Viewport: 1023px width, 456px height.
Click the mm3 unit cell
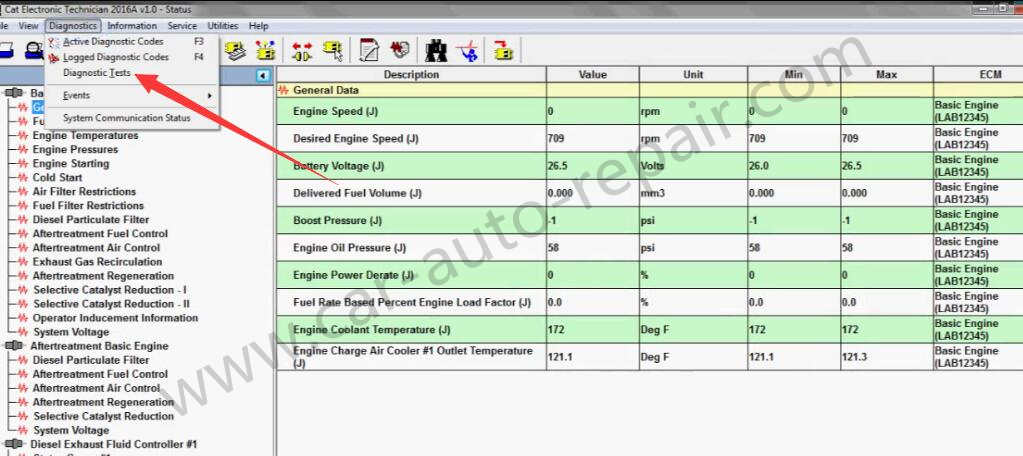(693, 193)
